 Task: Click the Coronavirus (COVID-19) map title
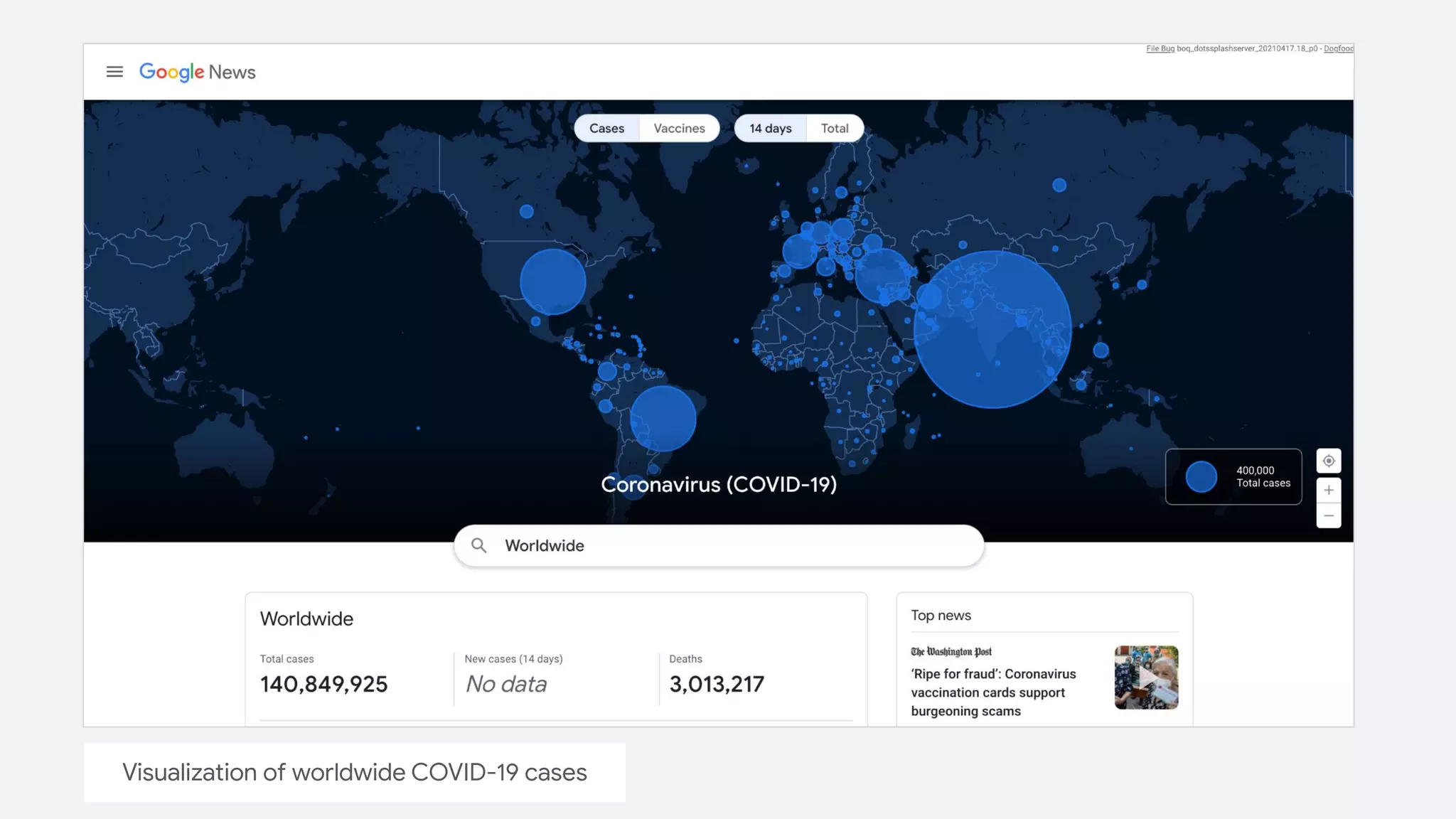pos(719,484)
